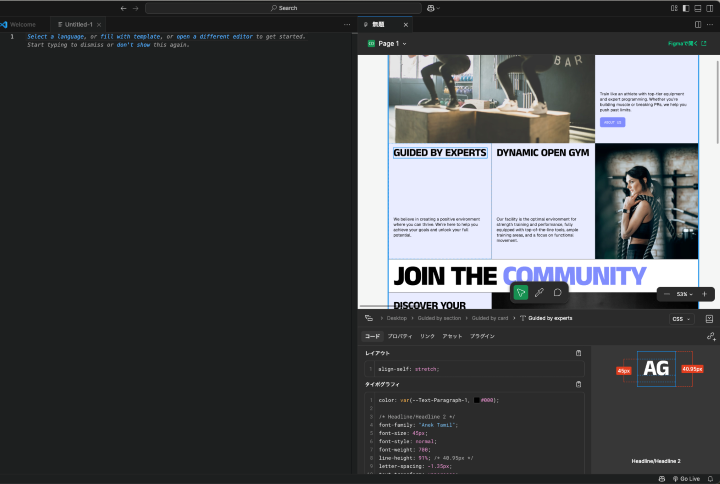Screen dimensions: 720x484
Task: Click the #000 black color swatch
Action: point(477,400)
